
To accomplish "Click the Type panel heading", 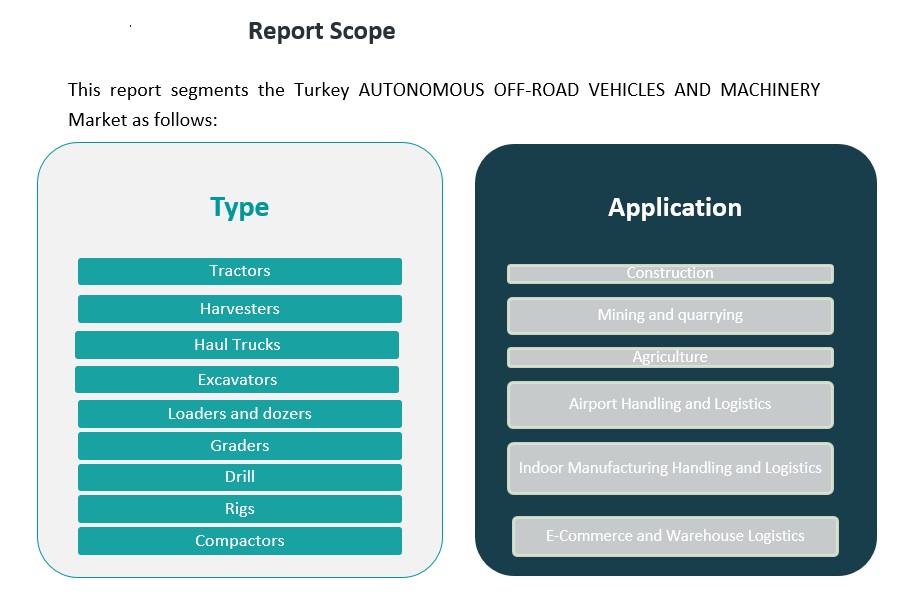I will [239, 207].
